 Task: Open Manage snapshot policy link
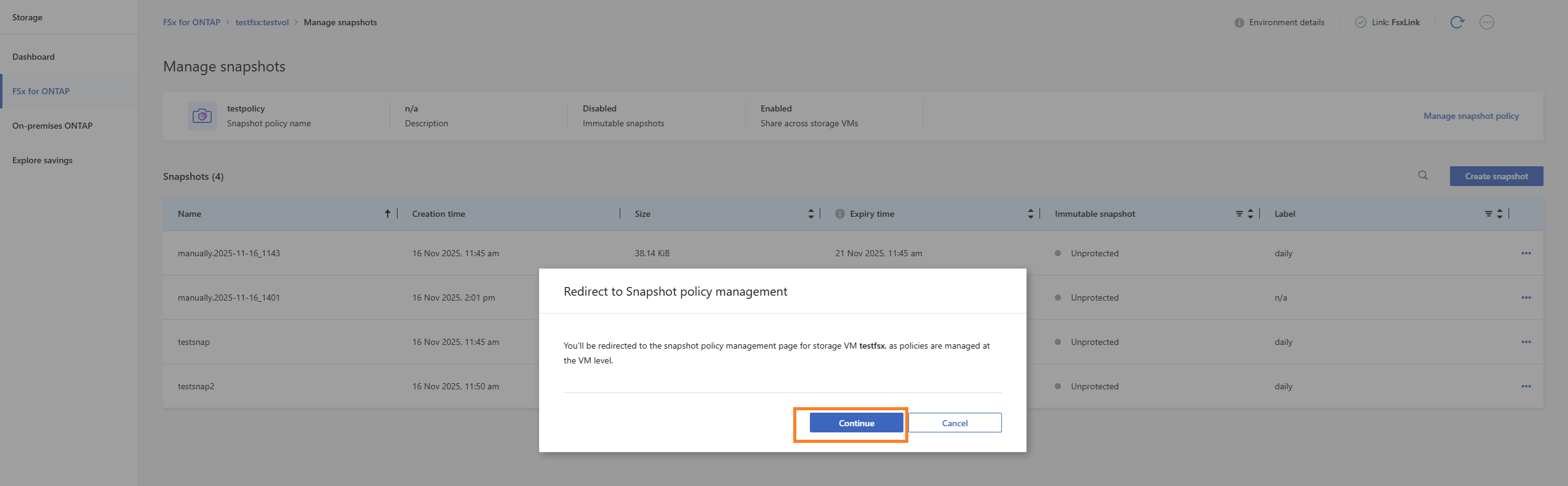pos(1471,116)
